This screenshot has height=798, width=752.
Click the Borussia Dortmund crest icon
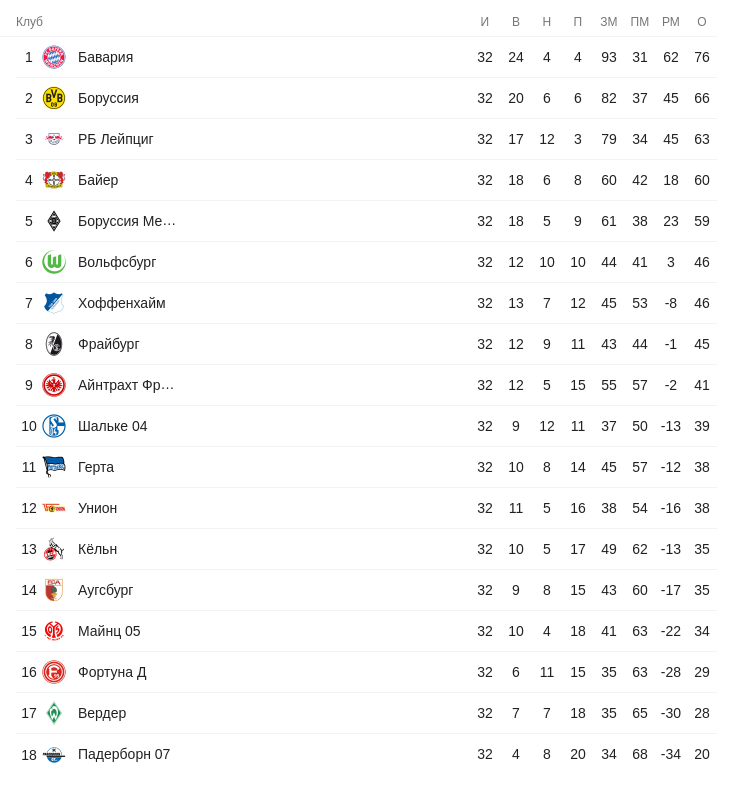pyautogui.click(x=54, y=98)
